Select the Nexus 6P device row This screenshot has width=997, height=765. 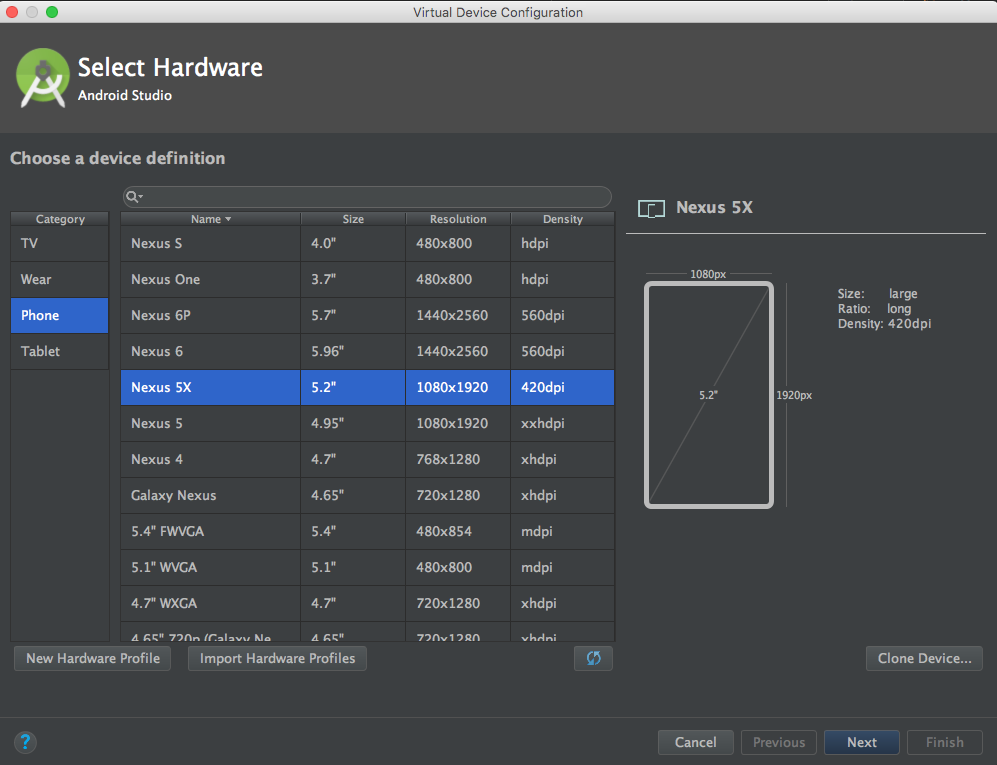(x=368, y=315)
